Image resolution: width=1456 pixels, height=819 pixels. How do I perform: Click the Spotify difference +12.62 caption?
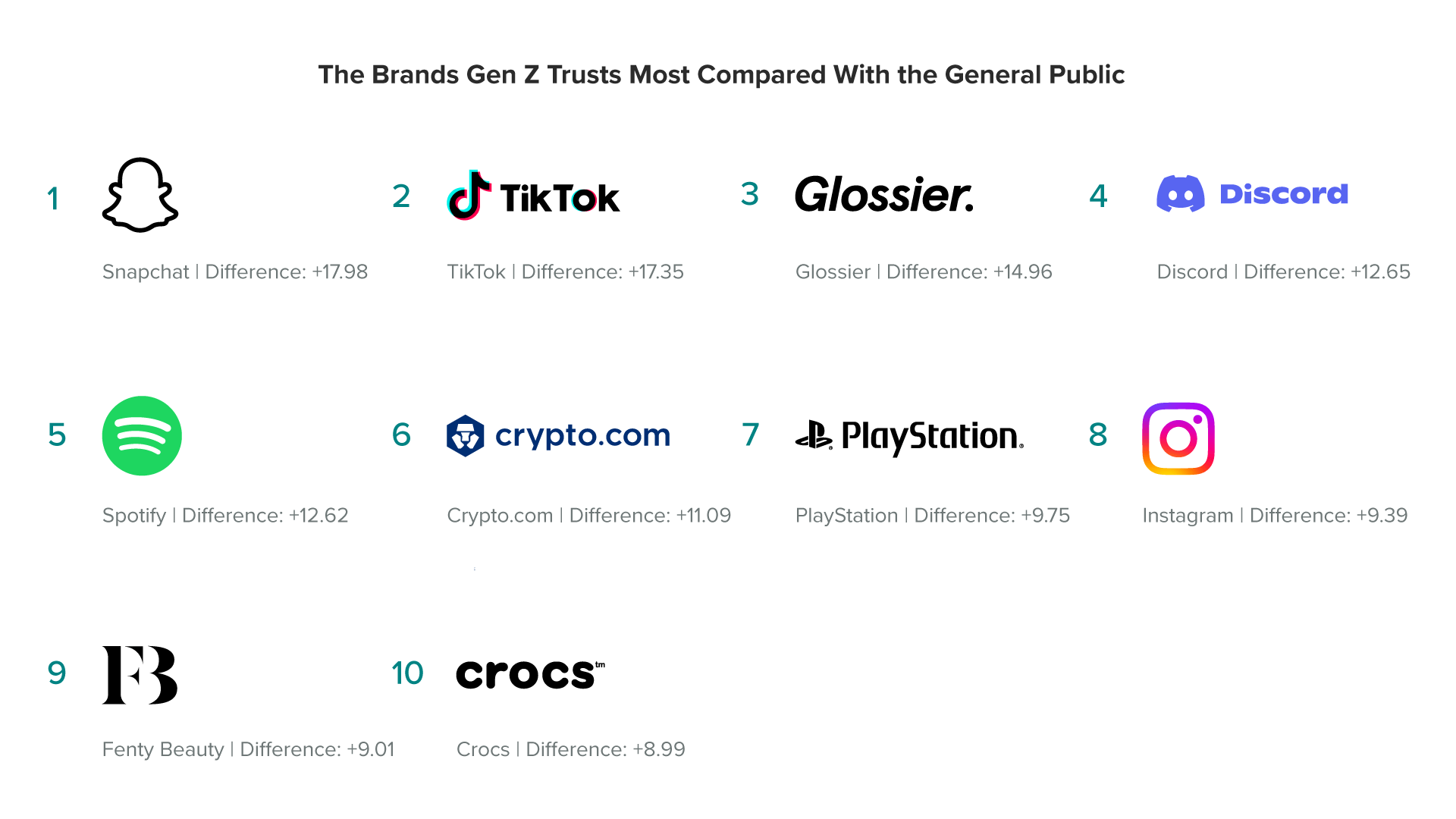pyautogui.click(x=225, y=516)
